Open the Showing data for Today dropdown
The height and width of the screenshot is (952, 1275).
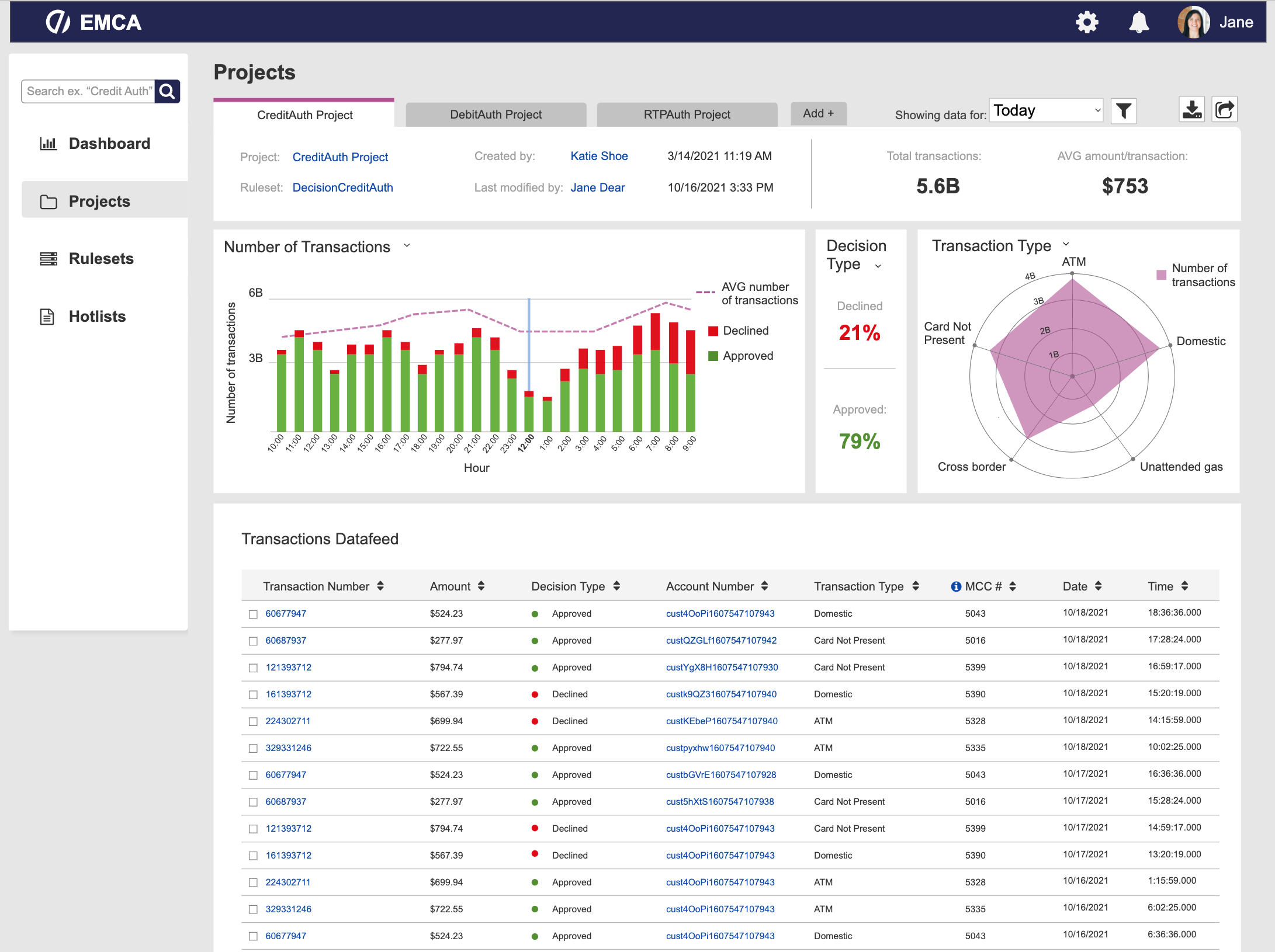point(1046,110)
